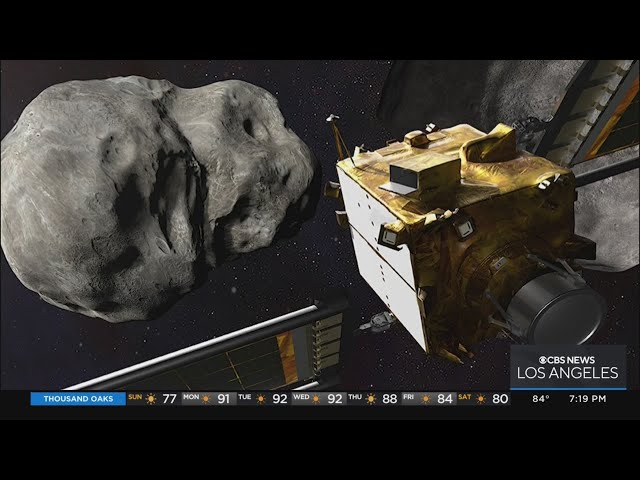Click the 7:19 PM clock text
This screenshot has height=480, width=640.
tap(587, 399)
